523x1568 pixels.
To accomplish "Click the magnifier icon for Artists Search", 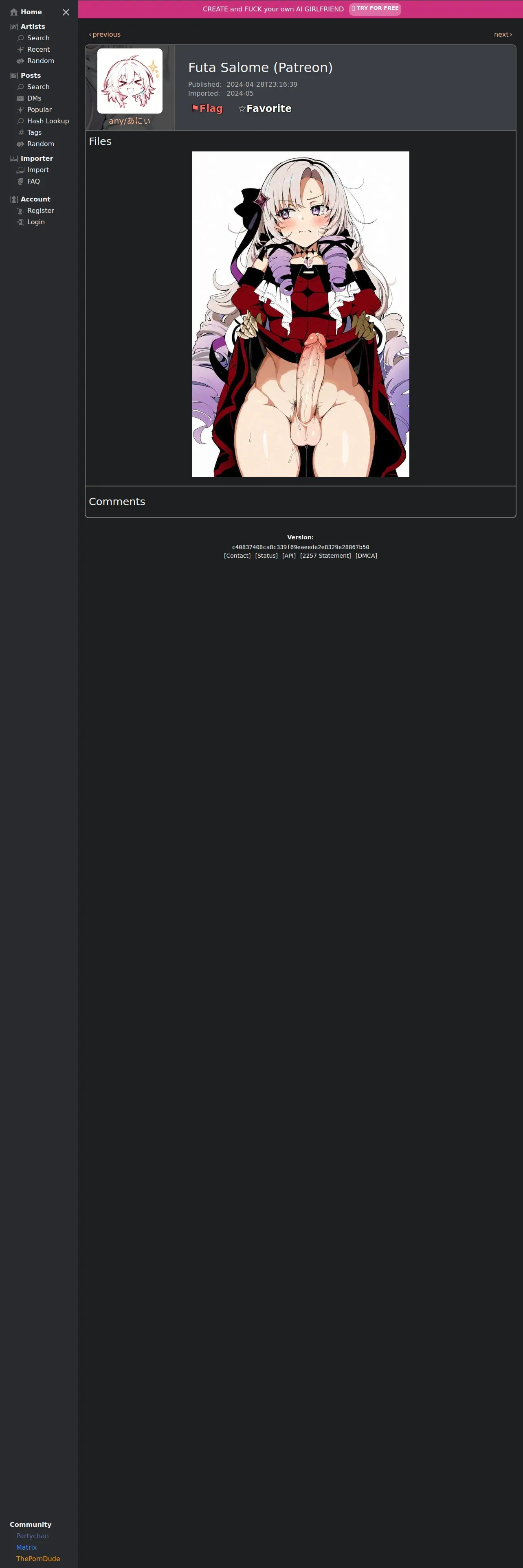I will tap(21, 38).
